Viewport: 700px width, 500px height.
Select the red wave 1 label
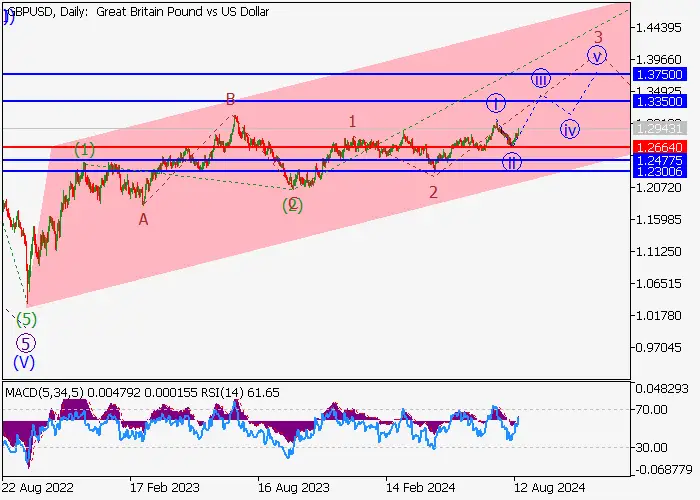pos(352,121)
